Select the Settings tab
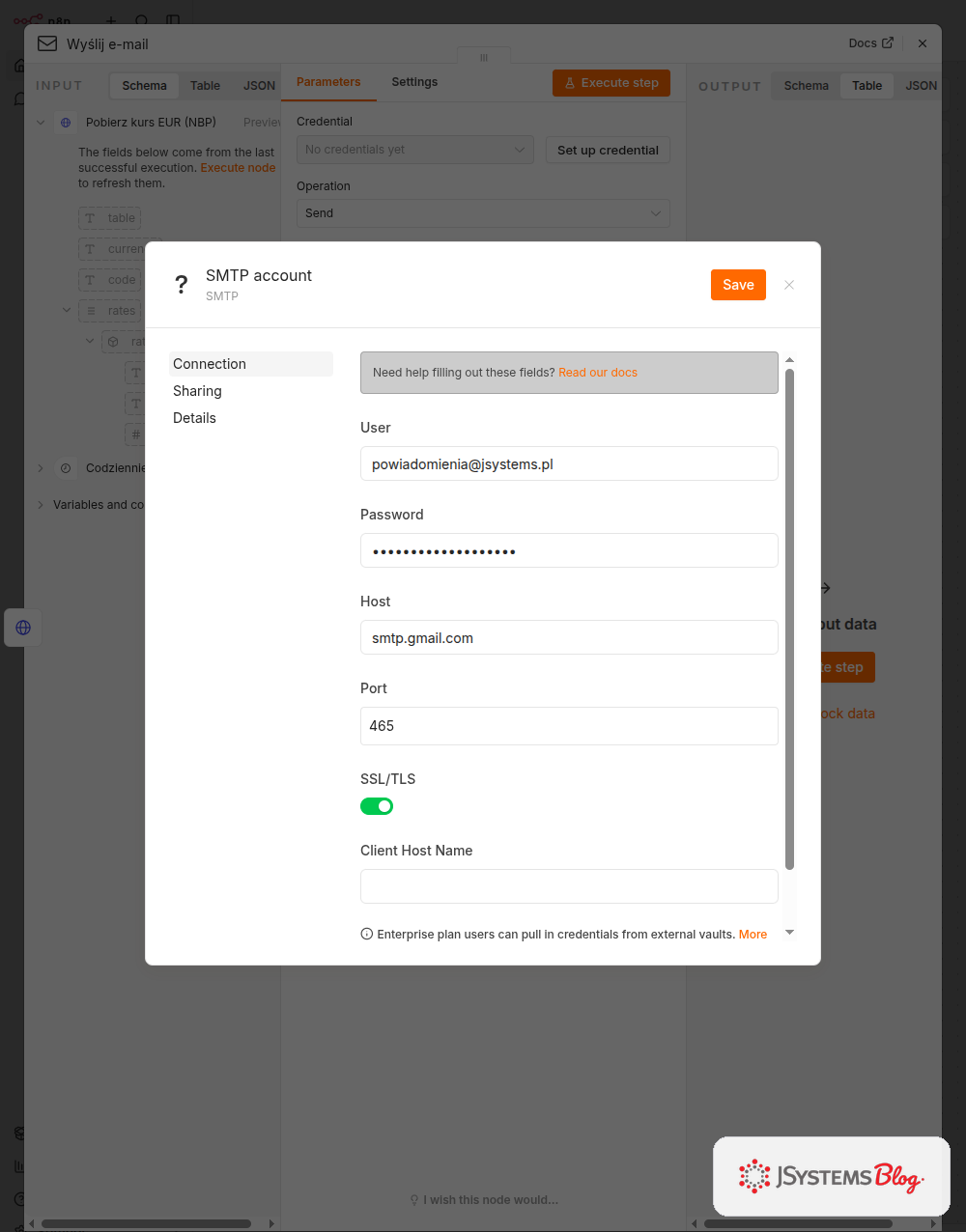Image resolution: width=966 pixels, height=1232 pixels. [414, 82]
